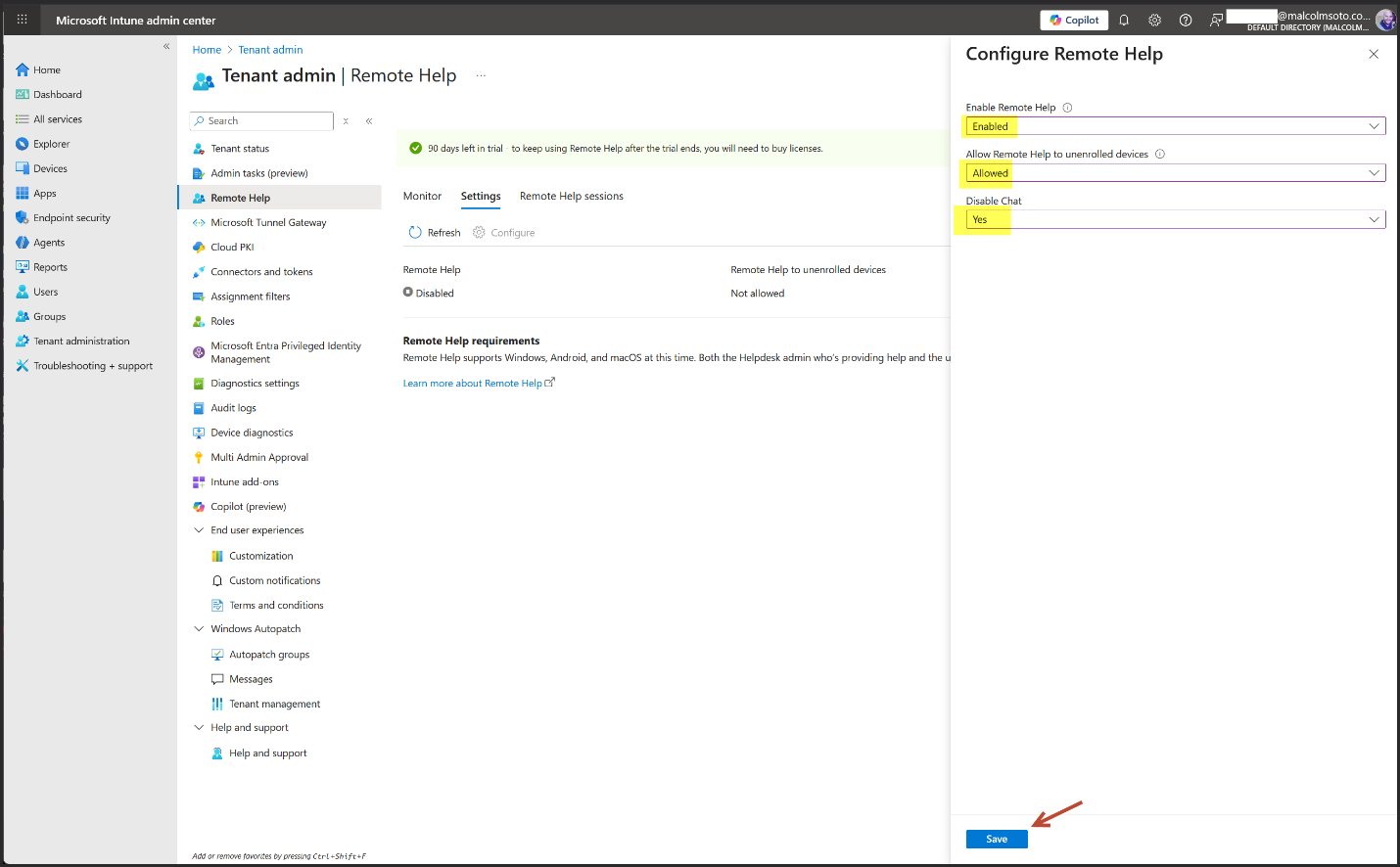This screenshot has width=1400, height=867.
Task: Open the app launcher waffle icon
Action: click(22, 20)
